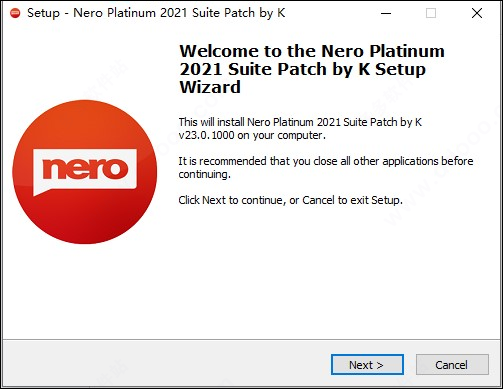The image size is (503, 389).
Task: Close the Setup wizard window
Action: click(x=477, y=13)
